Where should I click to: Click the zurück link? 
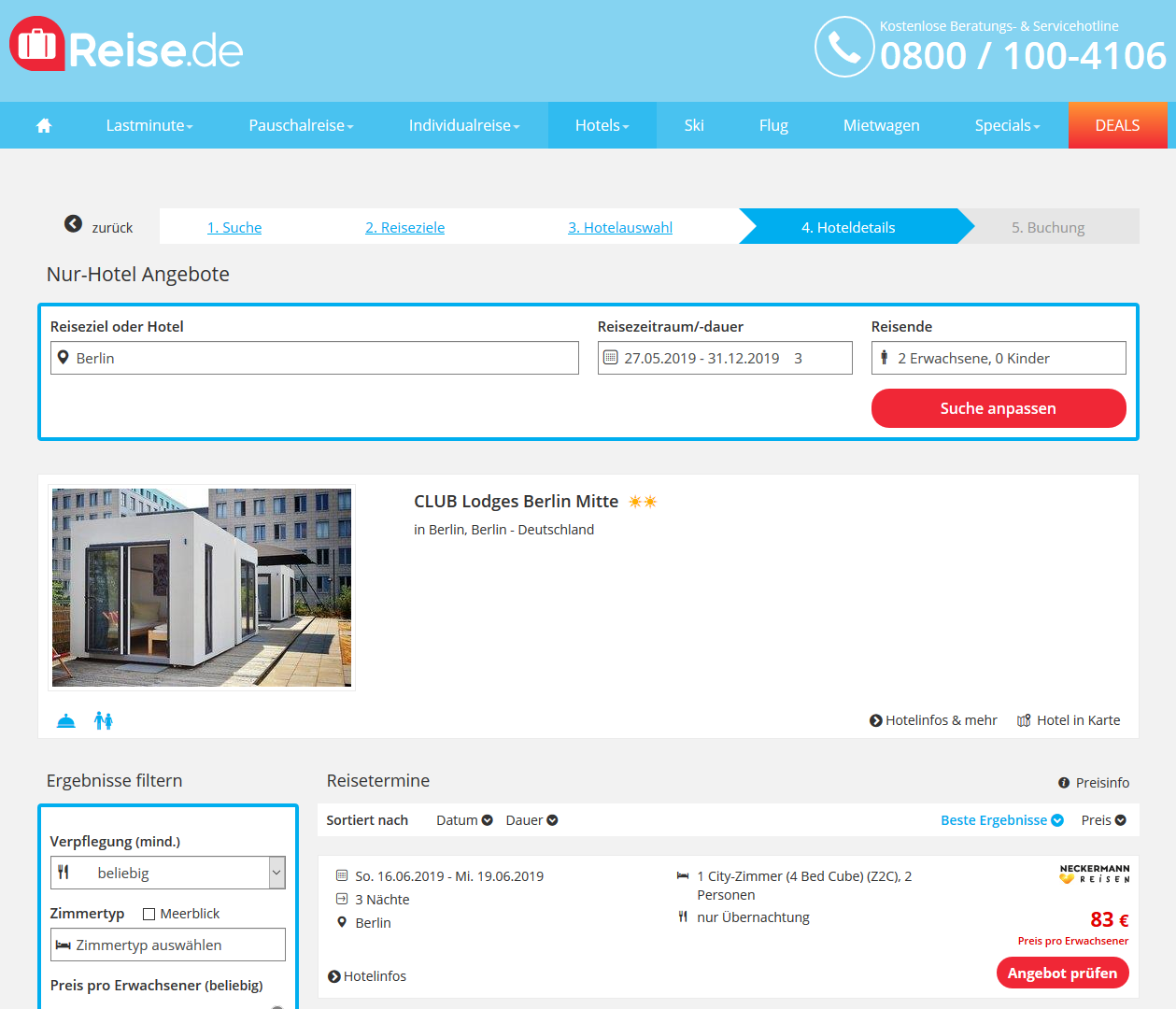click(x=112, y=227)
